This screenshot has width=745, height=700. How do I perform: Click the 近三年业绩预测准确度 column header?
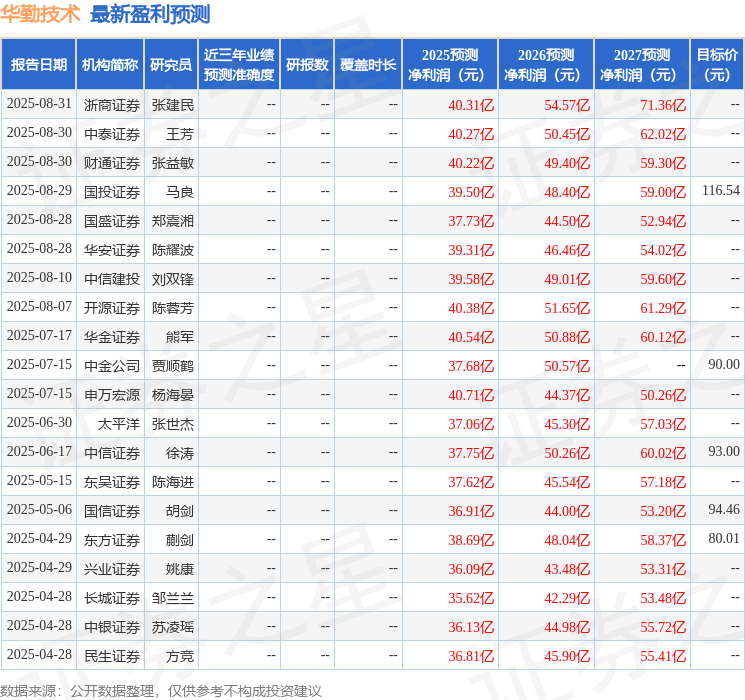coord(239,65)
